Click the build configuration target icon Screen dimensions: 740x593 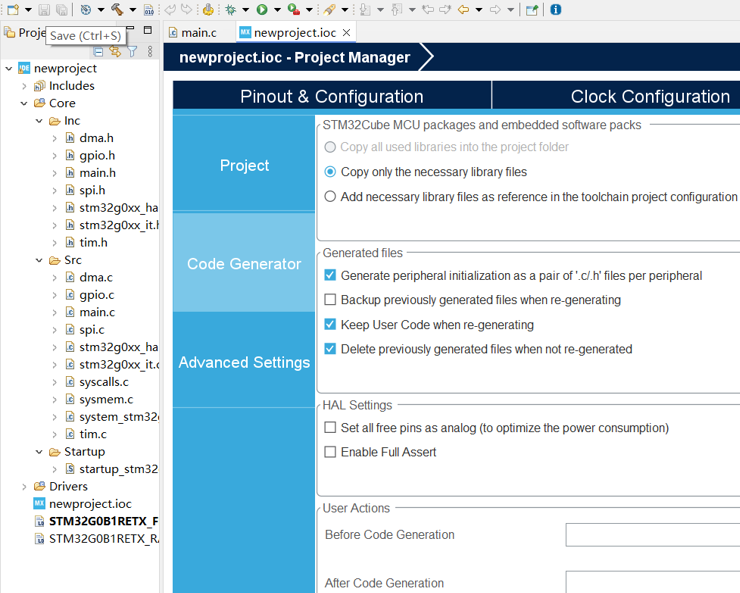coord(86,9)
